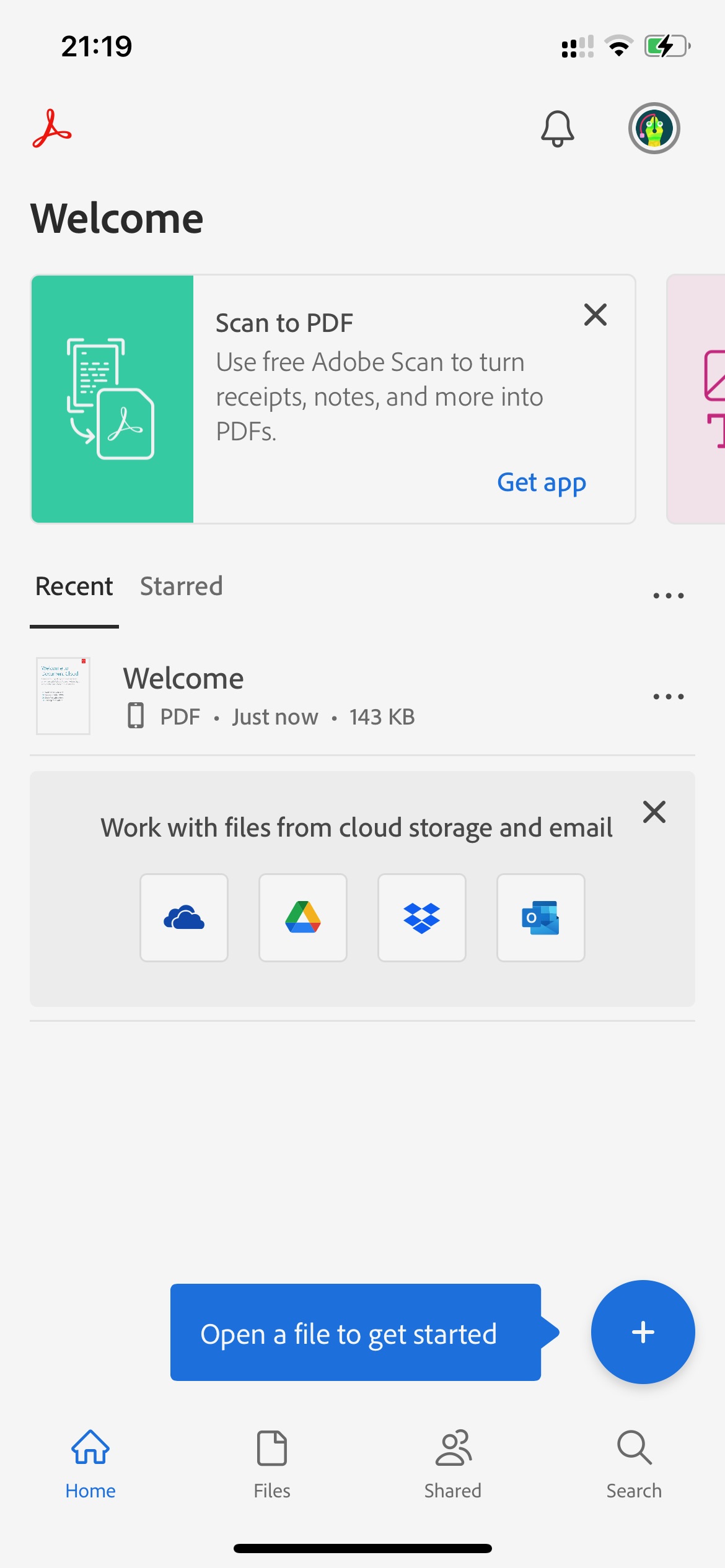Viewport: 725px width, 1568px height.
Task: Open the Search tab
Action: click(634, 1464)
